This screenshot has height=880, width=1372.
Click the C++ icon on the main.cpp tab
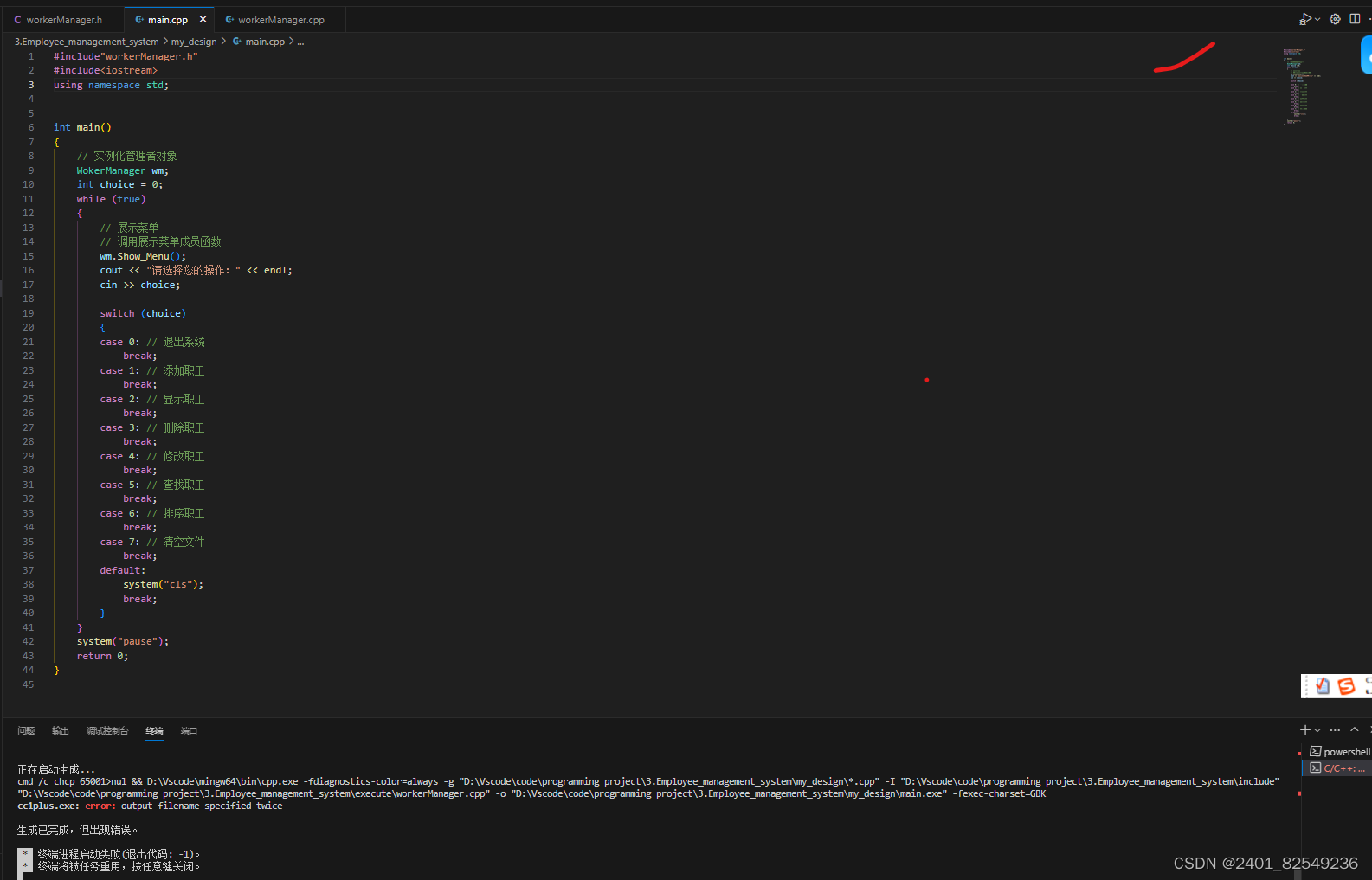[139, 20]
